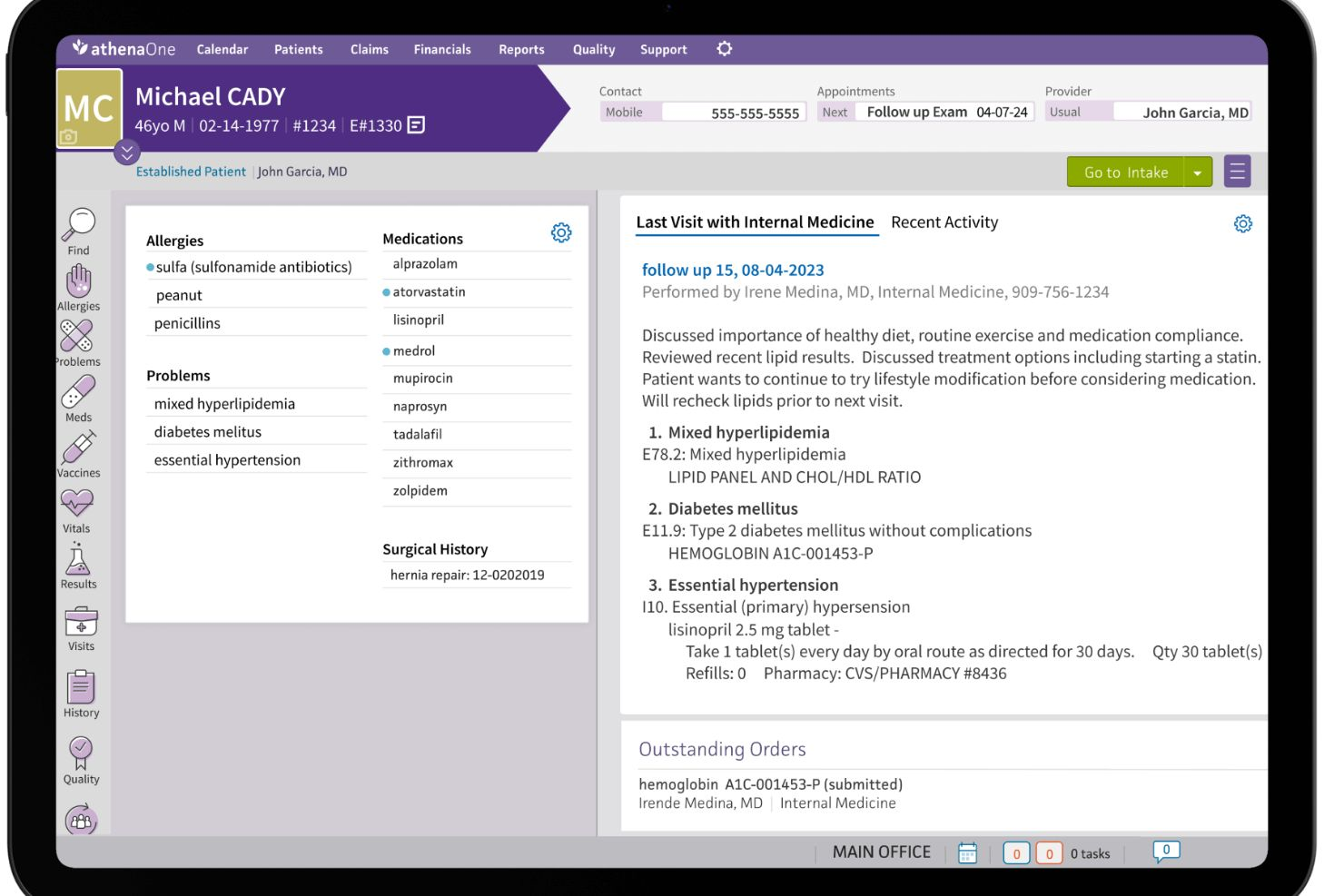Image resolution: width=1344 pixels, height=896 pixels.
Task: Click the note icon next to E#1330
Action: 416,125
